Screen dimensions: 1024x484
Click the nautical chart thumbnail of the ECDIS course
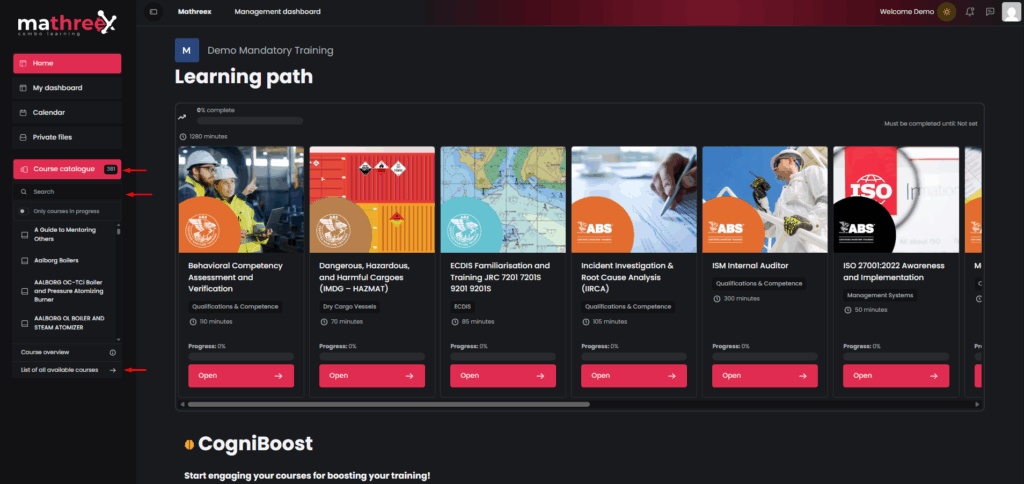click(503, 199)
